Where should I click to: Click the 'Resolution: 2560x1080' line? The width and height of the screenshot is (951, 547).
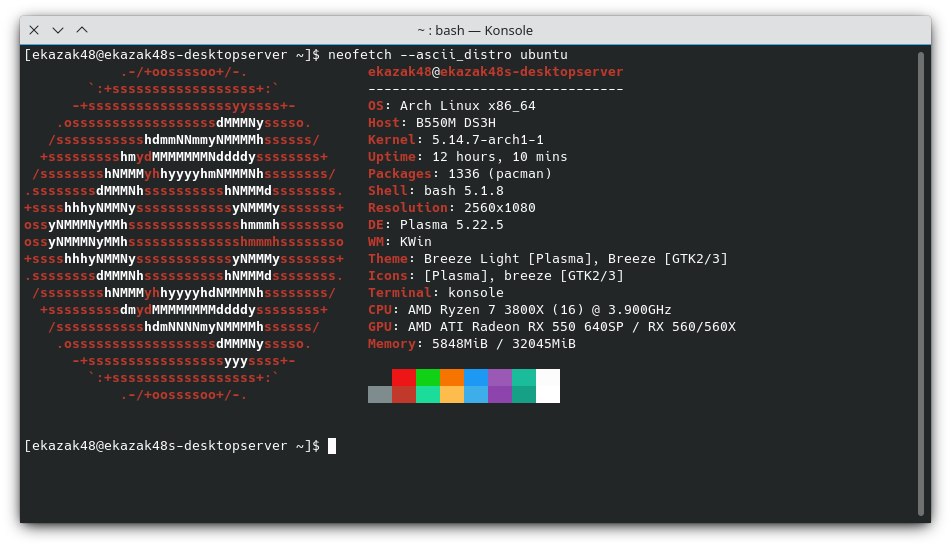point(452,207)
